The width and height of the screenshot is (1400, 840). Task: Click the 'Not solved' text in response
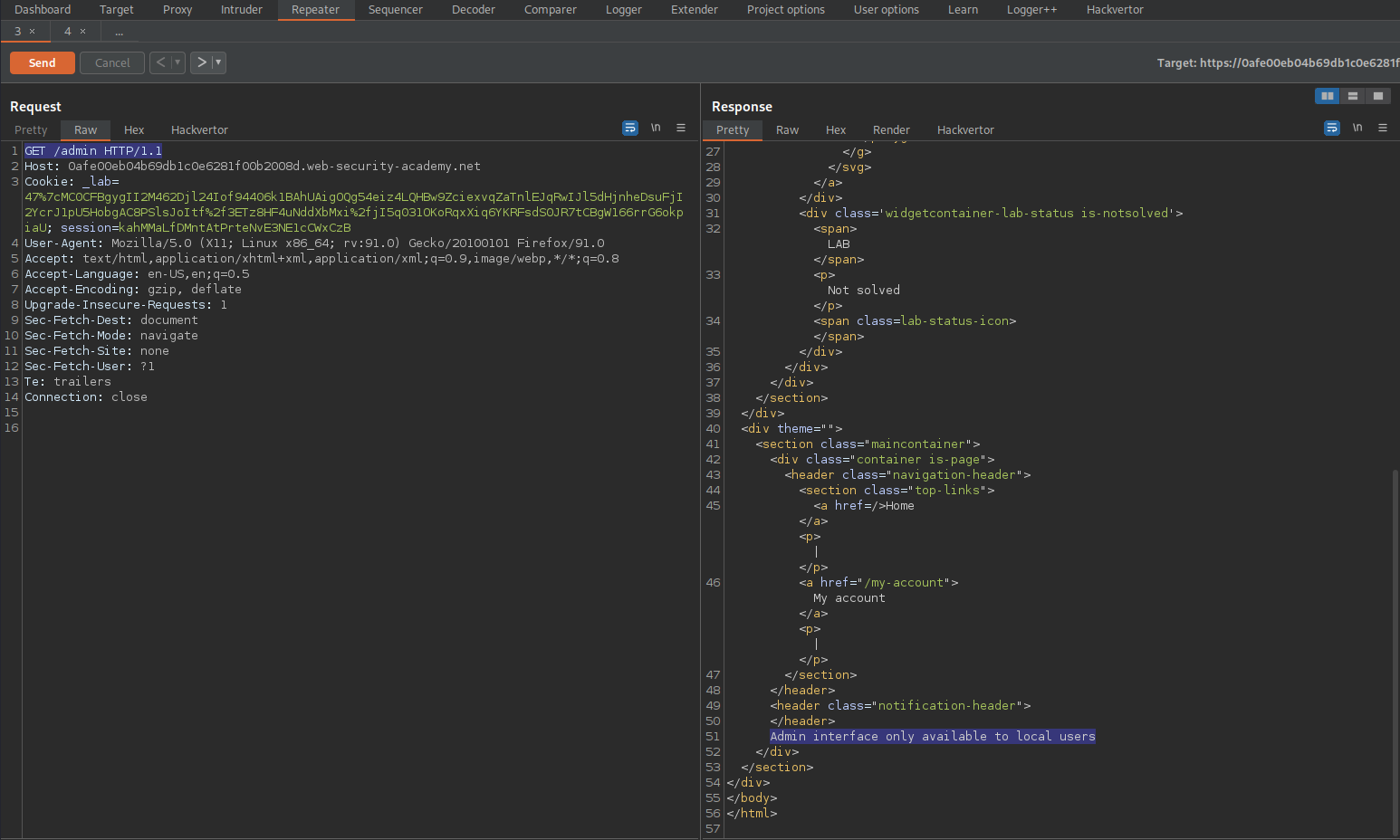(864, 291)
